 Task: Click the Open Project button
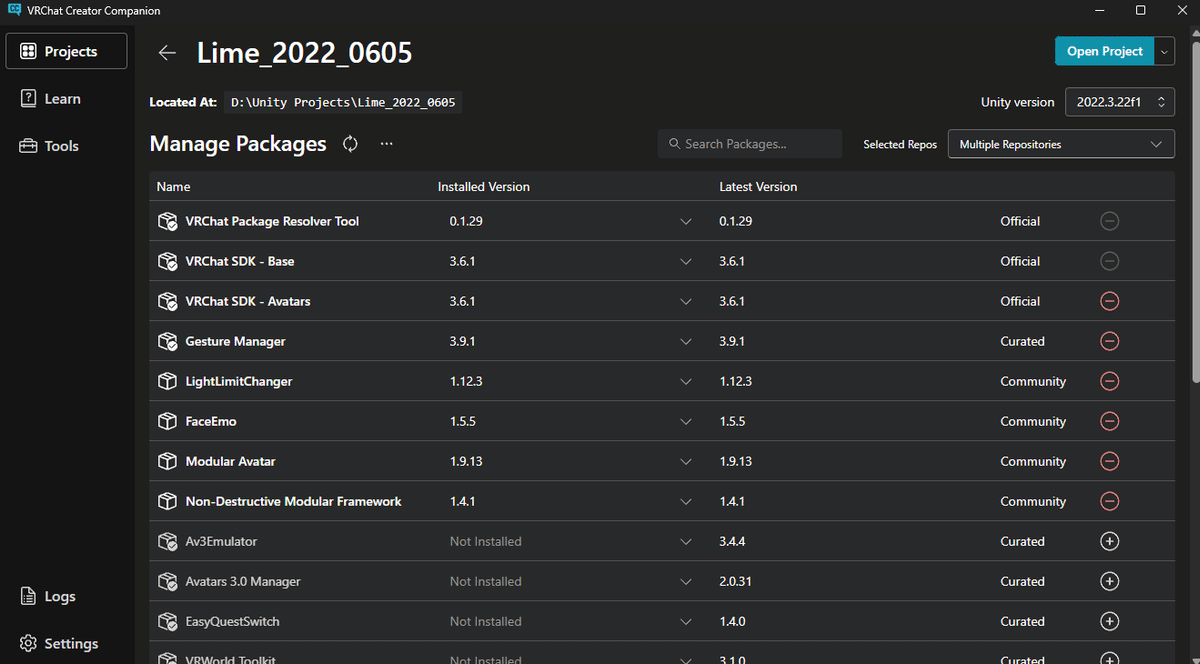pos(1104,51)
